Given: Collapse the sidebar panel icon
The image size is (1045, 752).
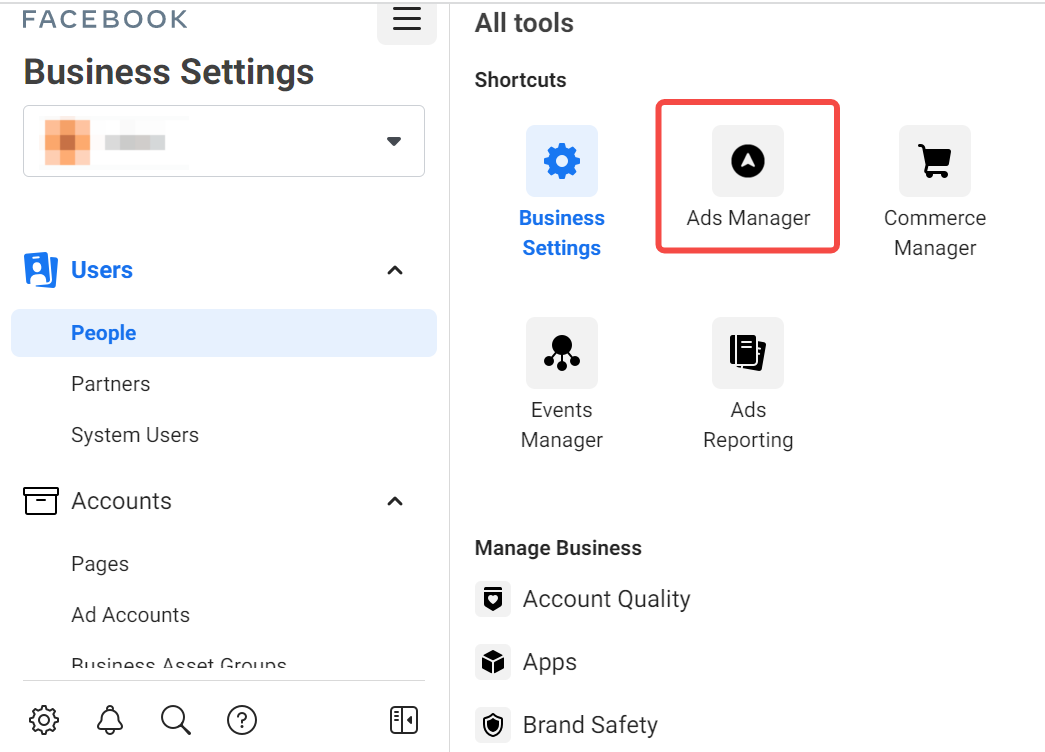Looking at the screenshot, I should click(404, 720).
